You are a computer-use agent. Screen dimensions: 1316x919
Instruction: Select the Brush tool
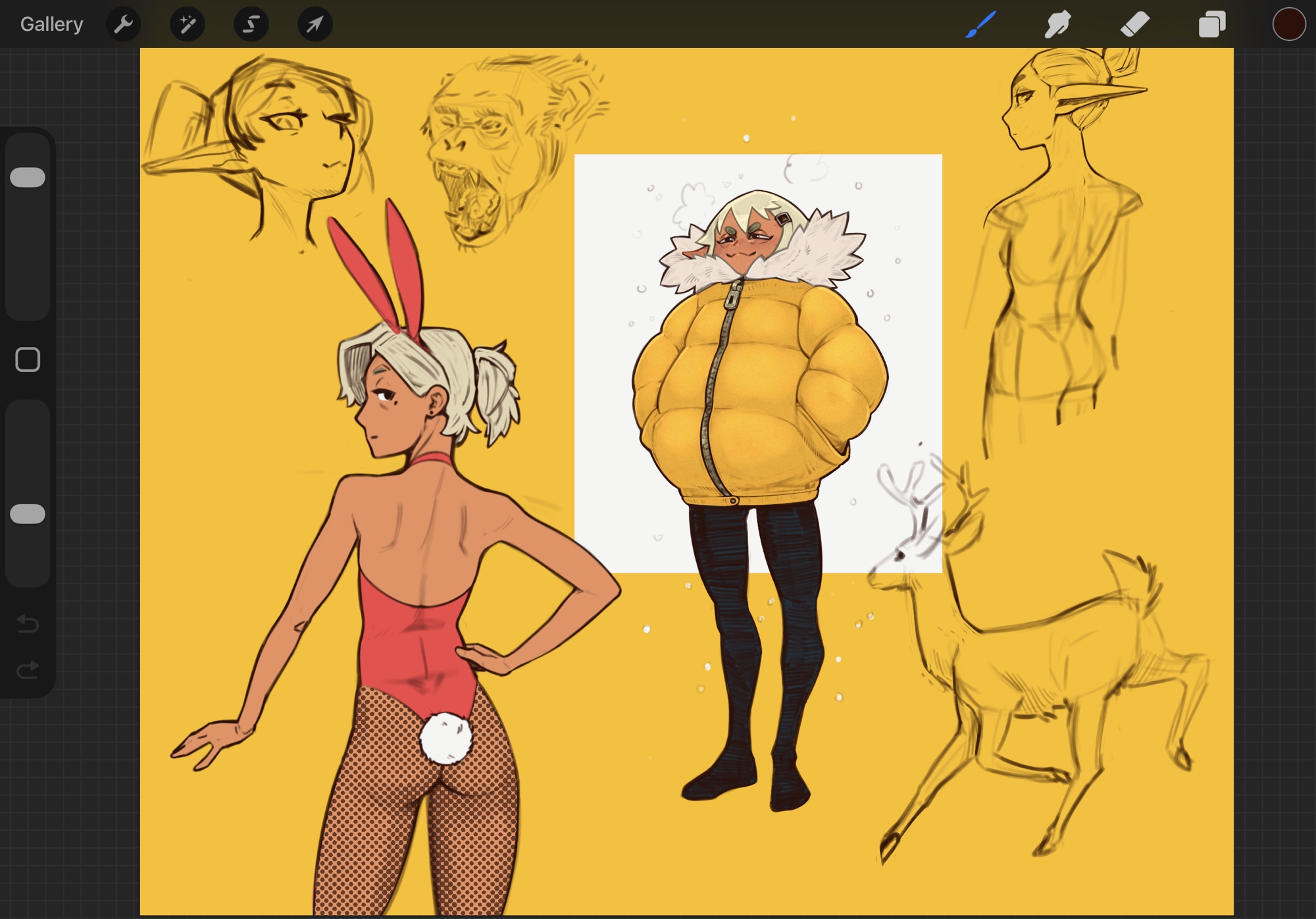pos(980,24)
